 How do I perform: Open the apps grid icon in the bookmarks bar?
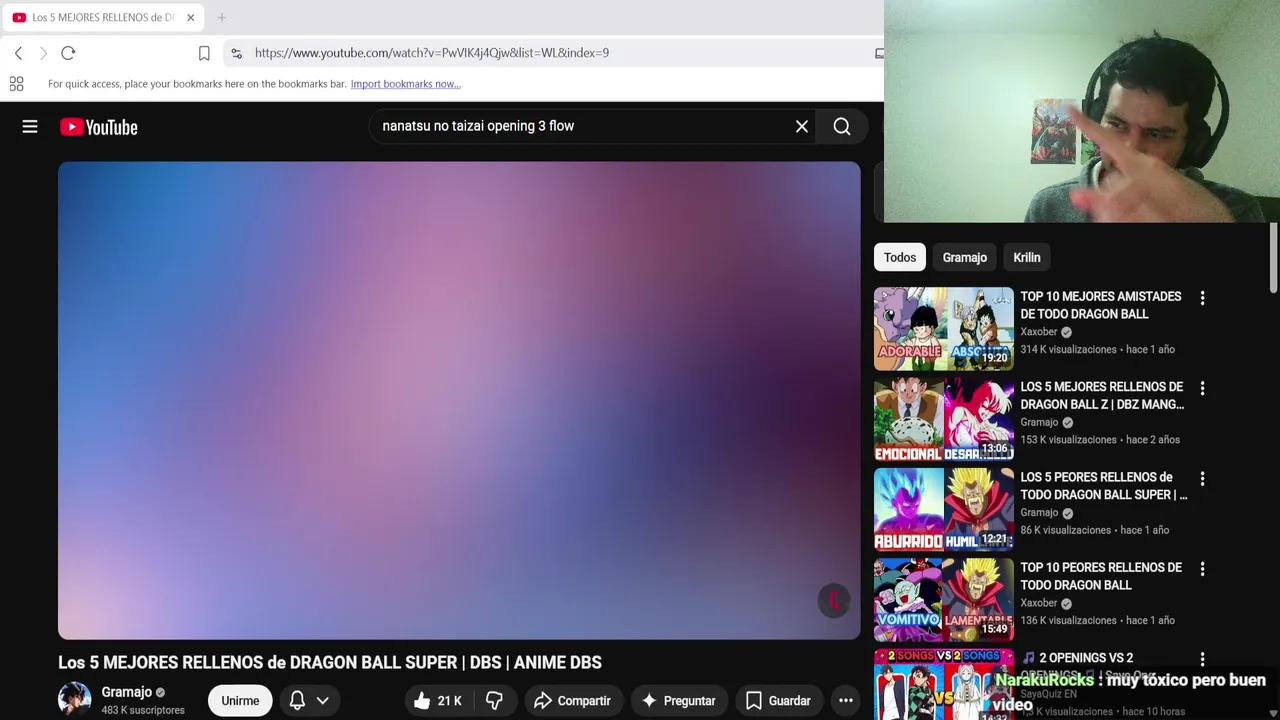(x=16, y=84)
